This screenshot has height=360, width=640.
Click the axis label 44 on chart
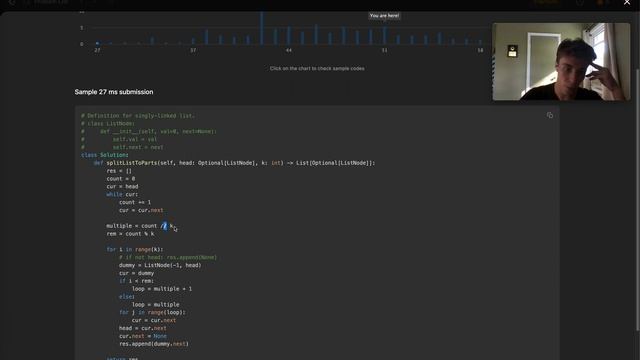[289, 50]
